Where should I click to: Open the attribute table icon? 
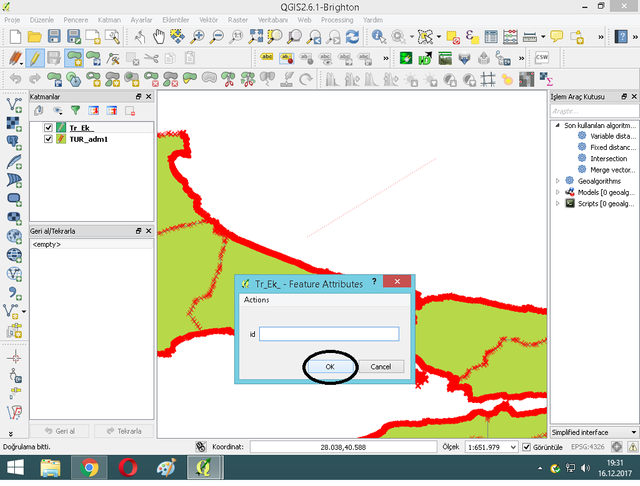point(491,37)
